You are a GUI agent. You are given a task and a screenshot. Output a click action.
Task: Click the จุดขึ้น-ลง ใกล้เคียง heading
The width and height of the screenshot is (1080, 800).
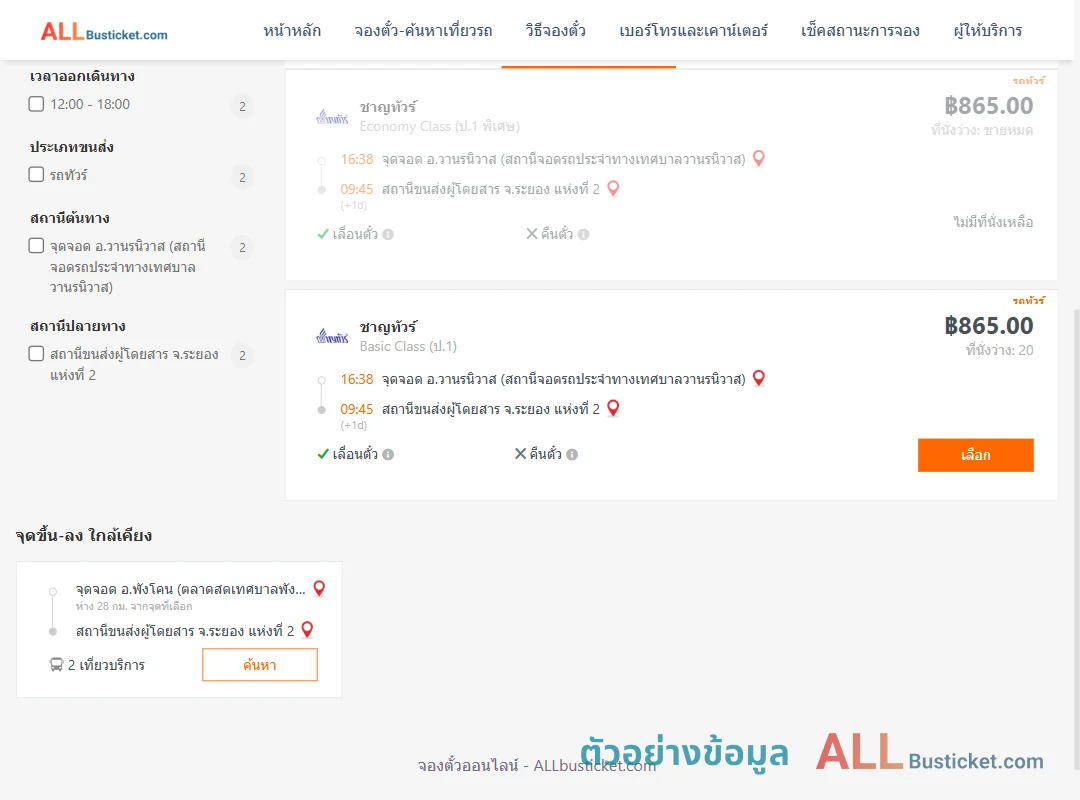[x=84, y=535]
